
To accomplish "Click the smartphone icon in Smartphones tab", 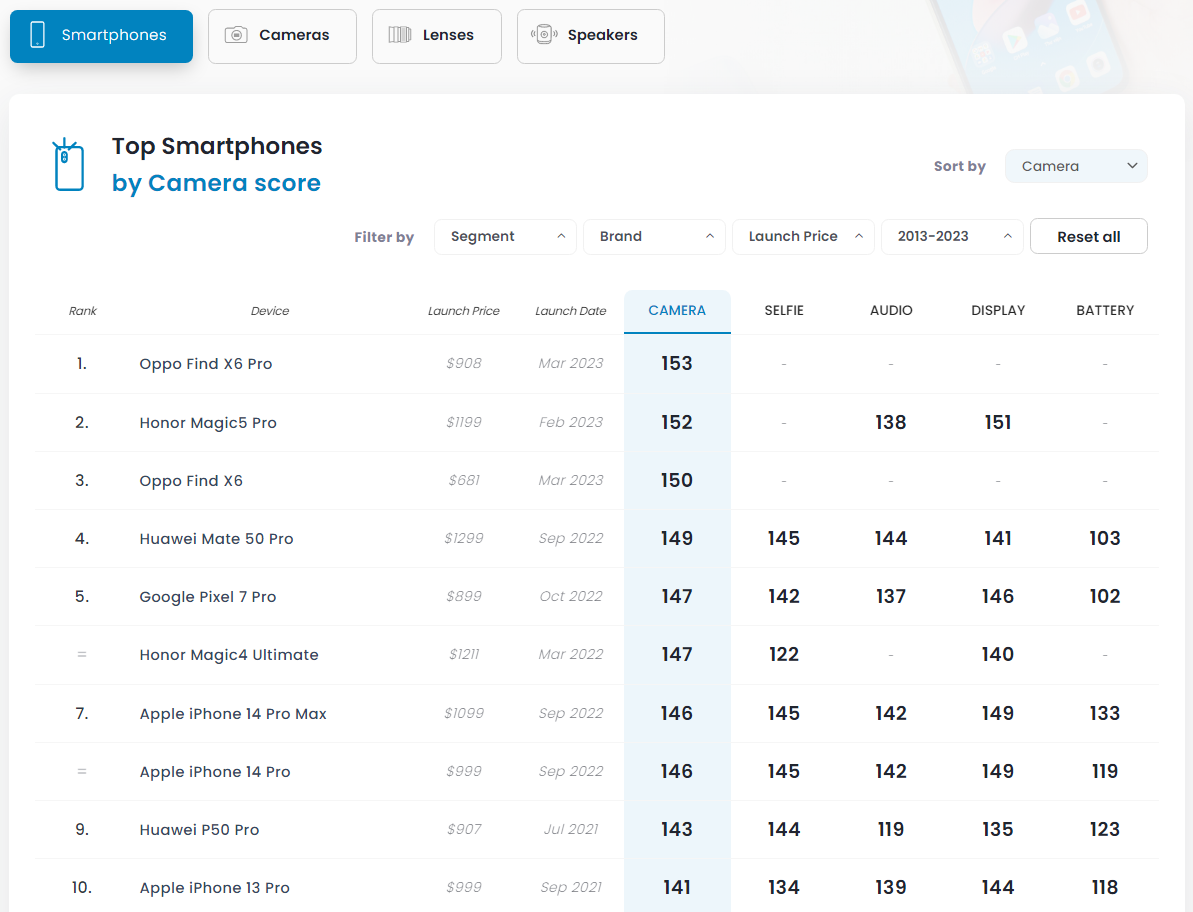I will click(x=37, y=35).
